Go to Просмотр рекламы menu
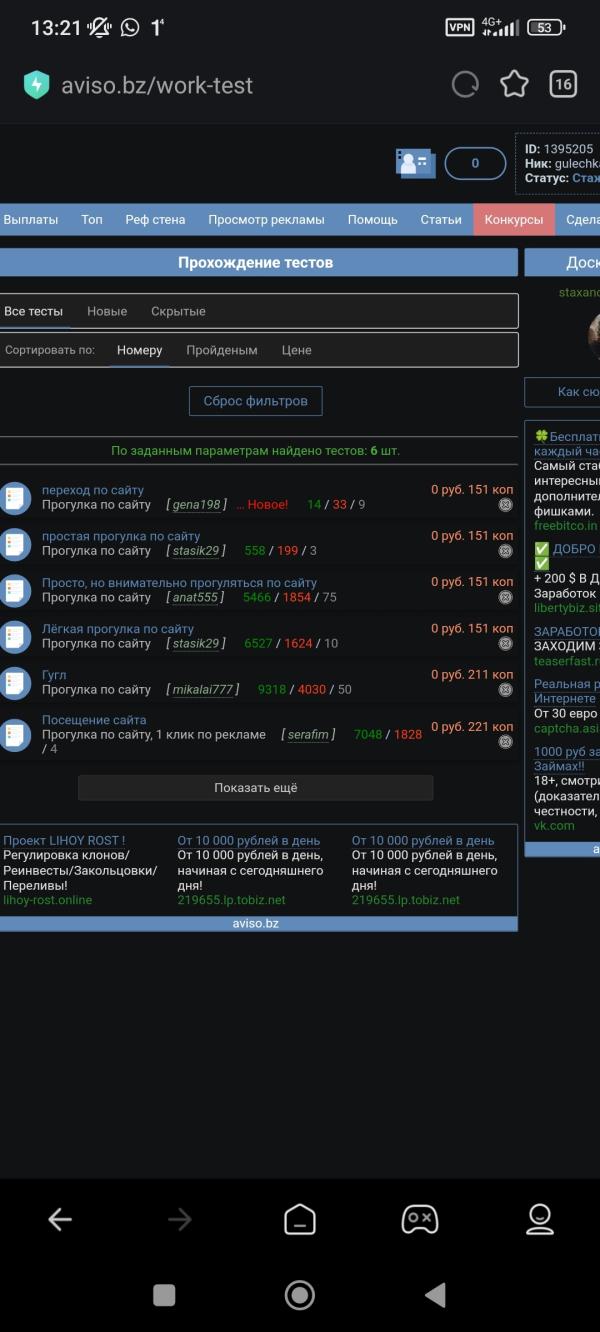 [266, 220]
